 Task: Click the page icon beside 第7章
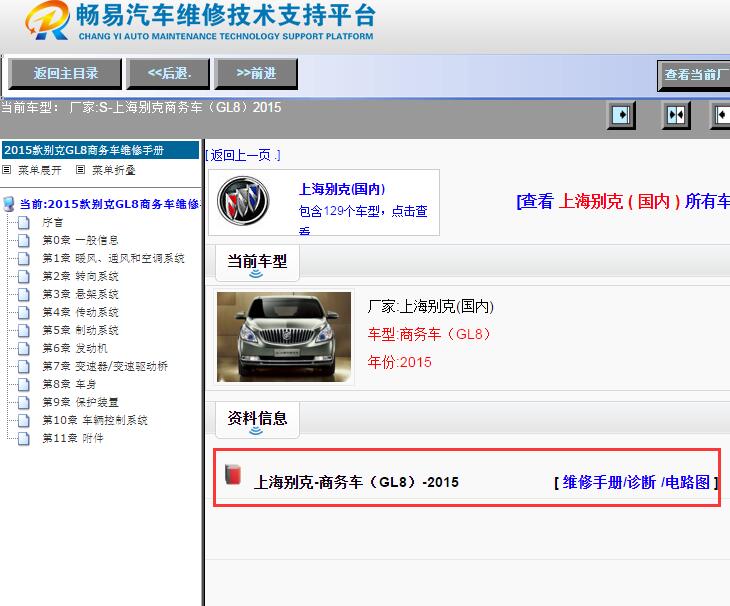pos(24,367)
